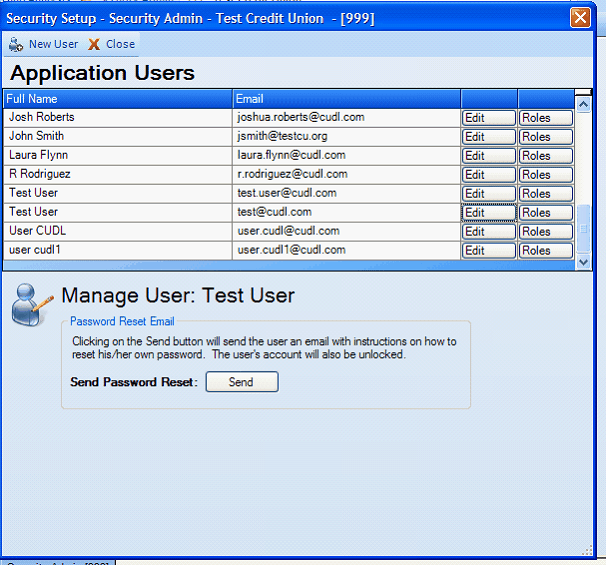The image size is (607, 566).
Task: Sort by the Email column header
Action: pos(347,99)
